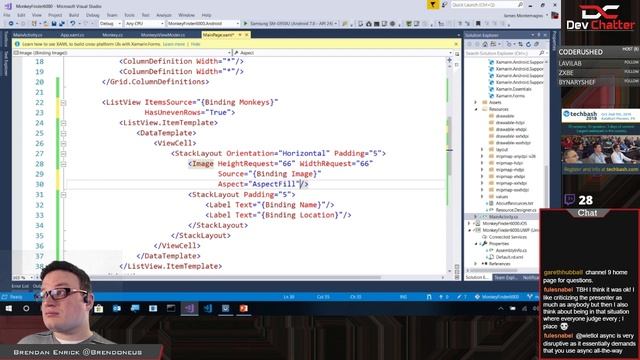Collapse the StackLayout block at line 27
Screen dimensions: 640x360
point(63,154)
